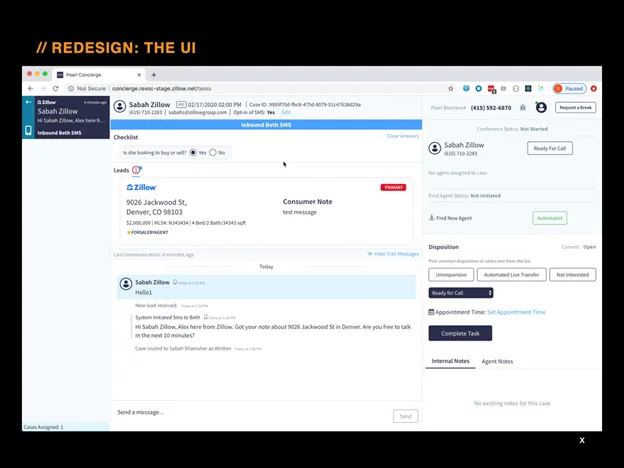
Task: Select the Yes radio button
Action: click(193, 152)
